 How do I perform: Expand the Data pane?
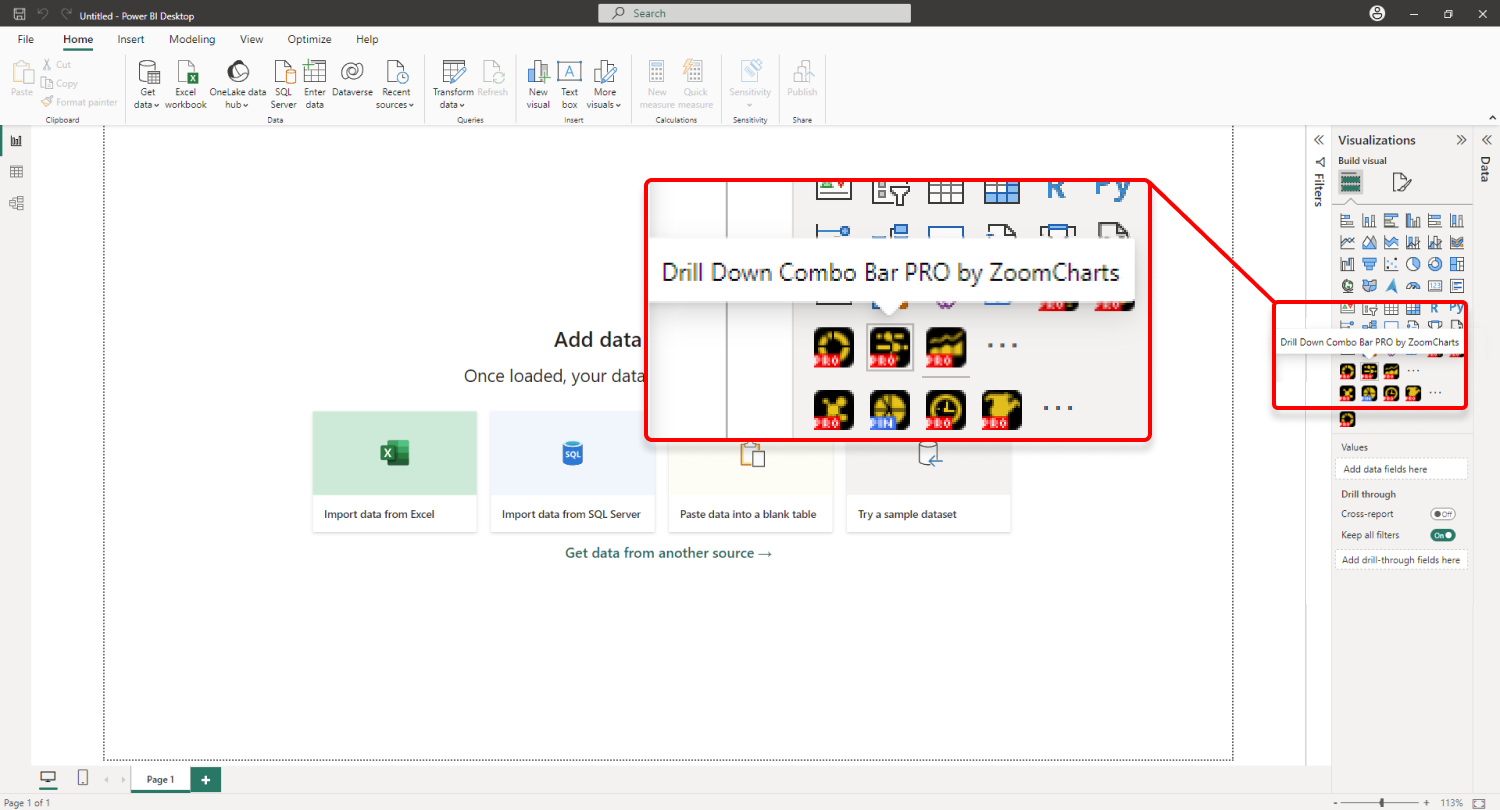[x=1485, y=140]
